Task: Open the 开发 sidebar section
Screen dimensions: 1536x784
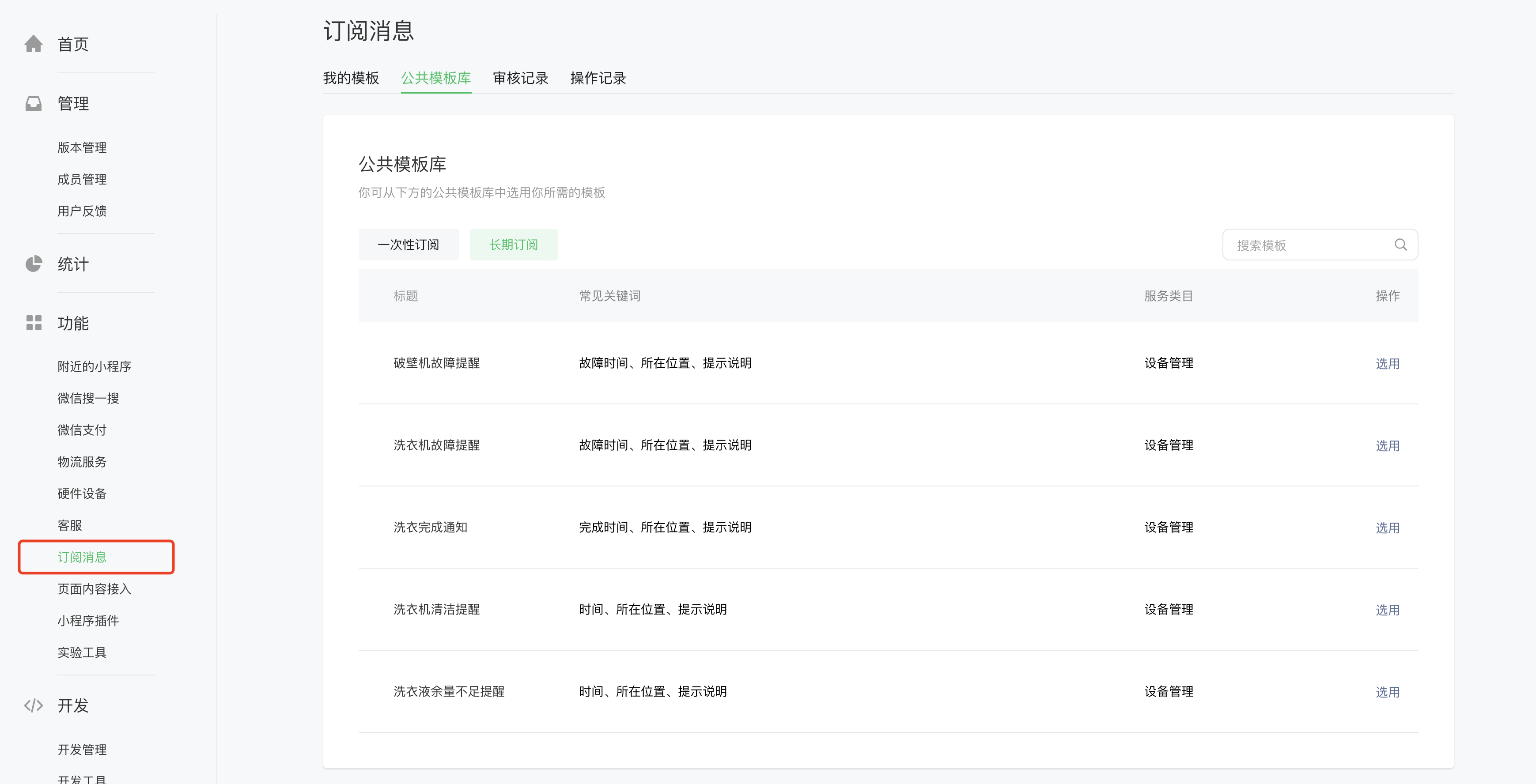Action: pos(73,706)
